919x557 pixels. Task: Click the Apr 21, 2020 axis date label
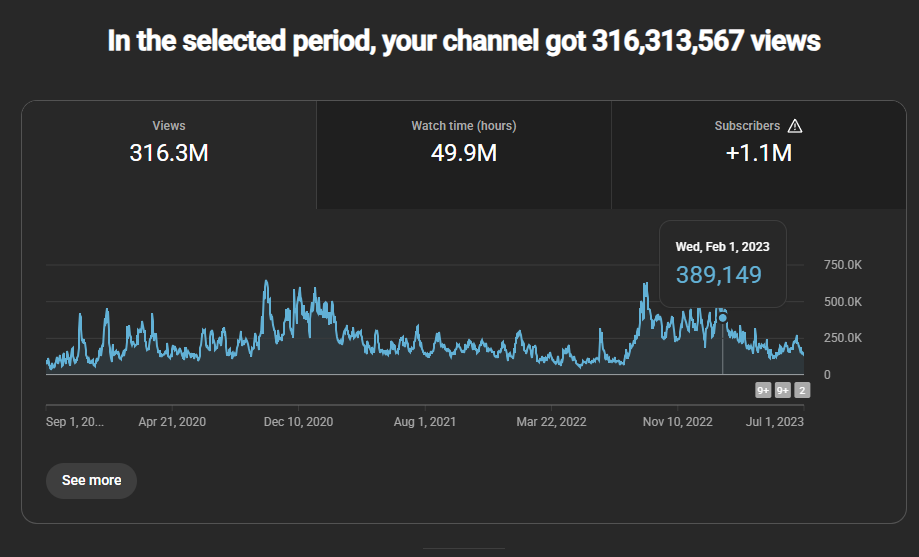(172, 422)
